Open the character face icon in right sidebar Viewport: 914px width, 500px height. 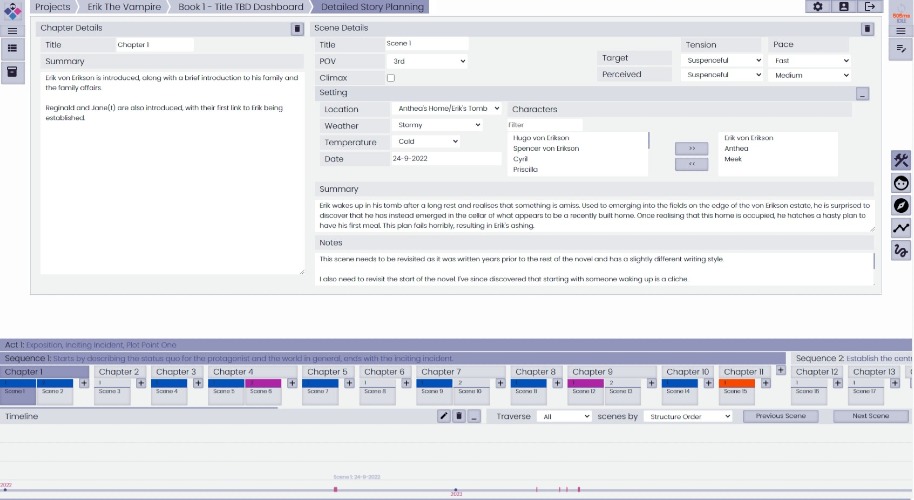(x=901, y=183)
